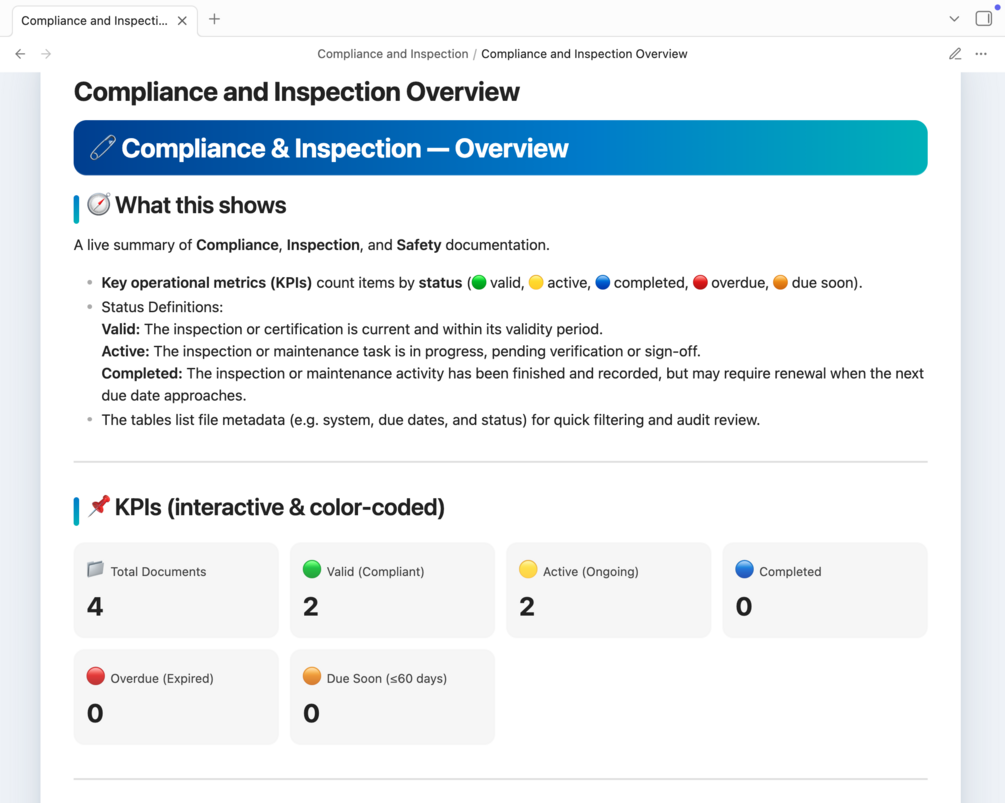
Task: Click the Compliance and Inspection Overview breadcrumb
Action: [584, 54]
